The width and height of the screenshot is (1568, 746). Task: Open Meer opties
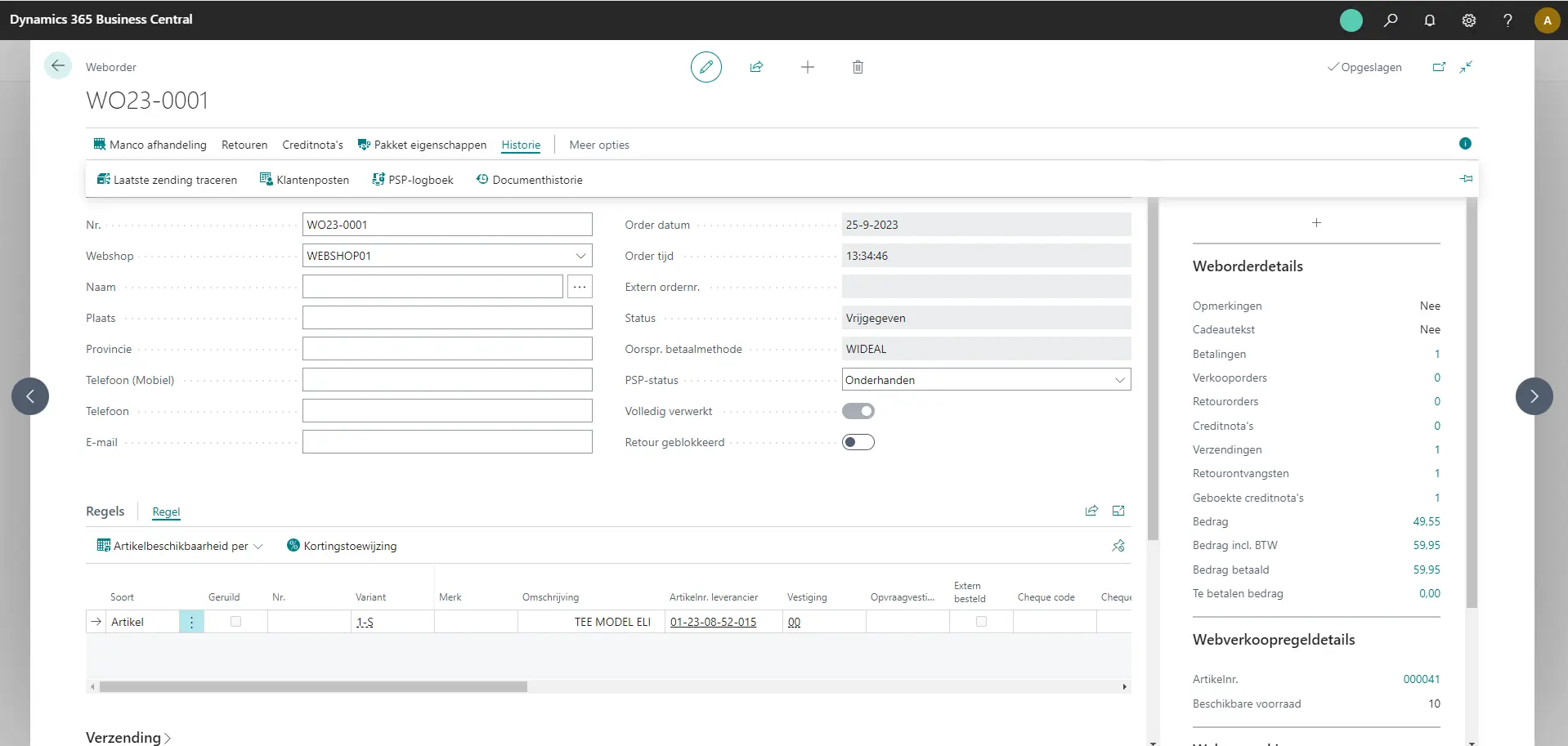(x=599, y=145)
